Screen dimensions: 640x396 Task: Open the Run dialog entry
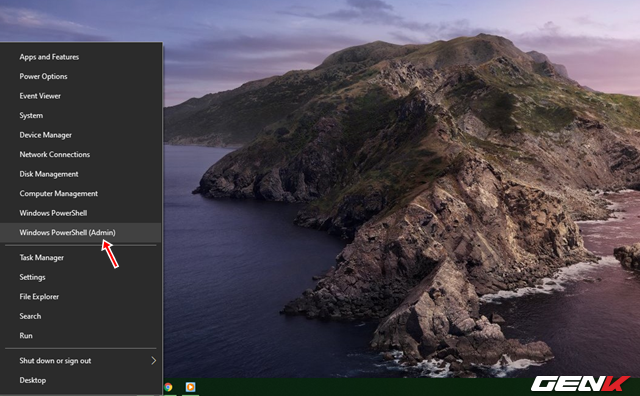click(x=81, y=336)
